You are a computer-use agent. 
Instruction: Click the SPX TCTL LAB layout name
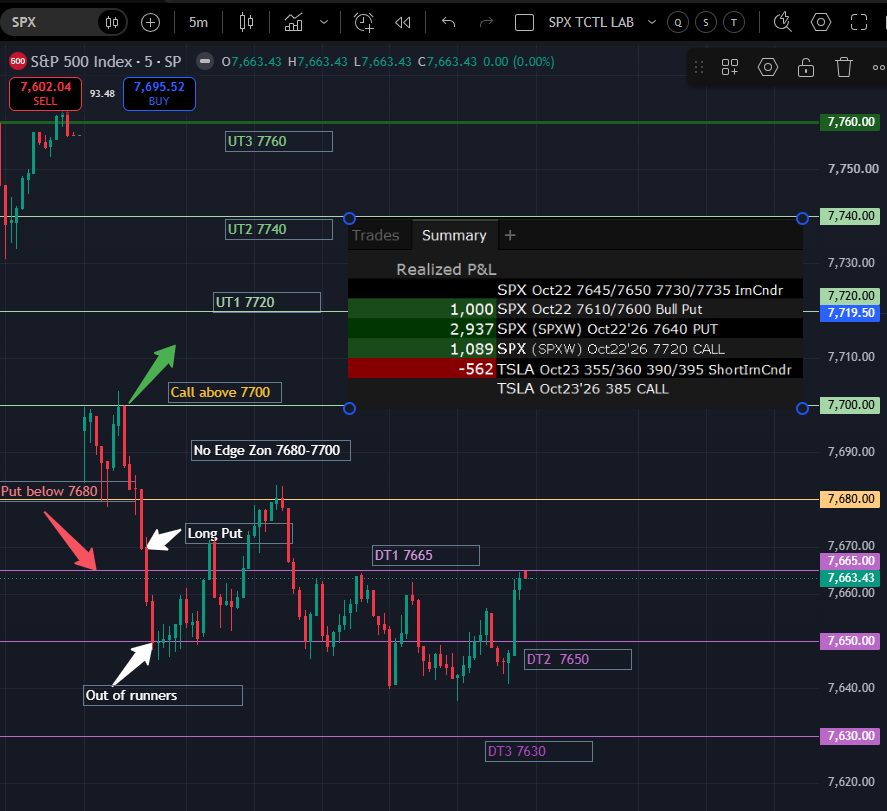(591, 23)
